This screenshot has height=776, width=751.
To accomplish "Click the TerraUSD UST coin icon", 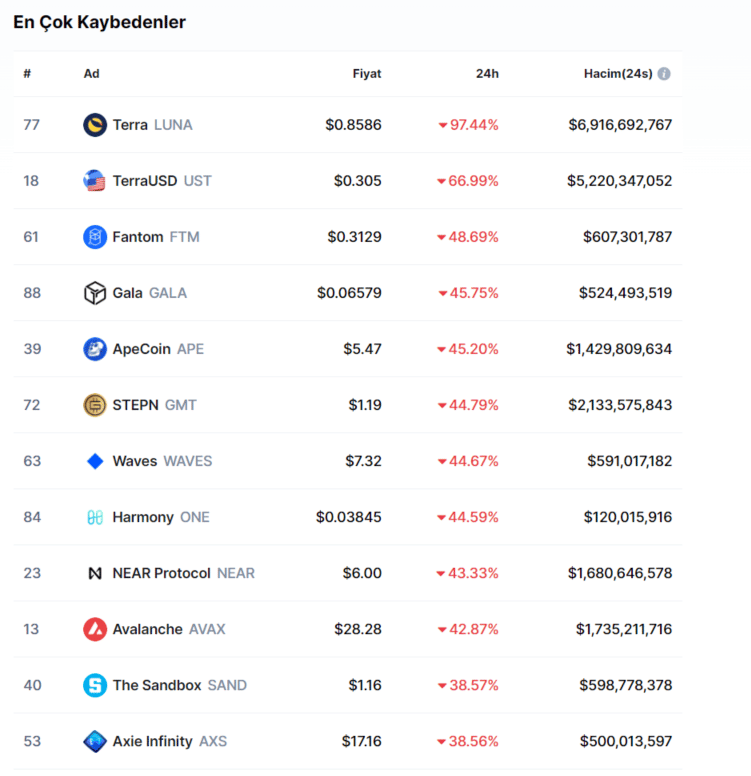I will (95, 181).
